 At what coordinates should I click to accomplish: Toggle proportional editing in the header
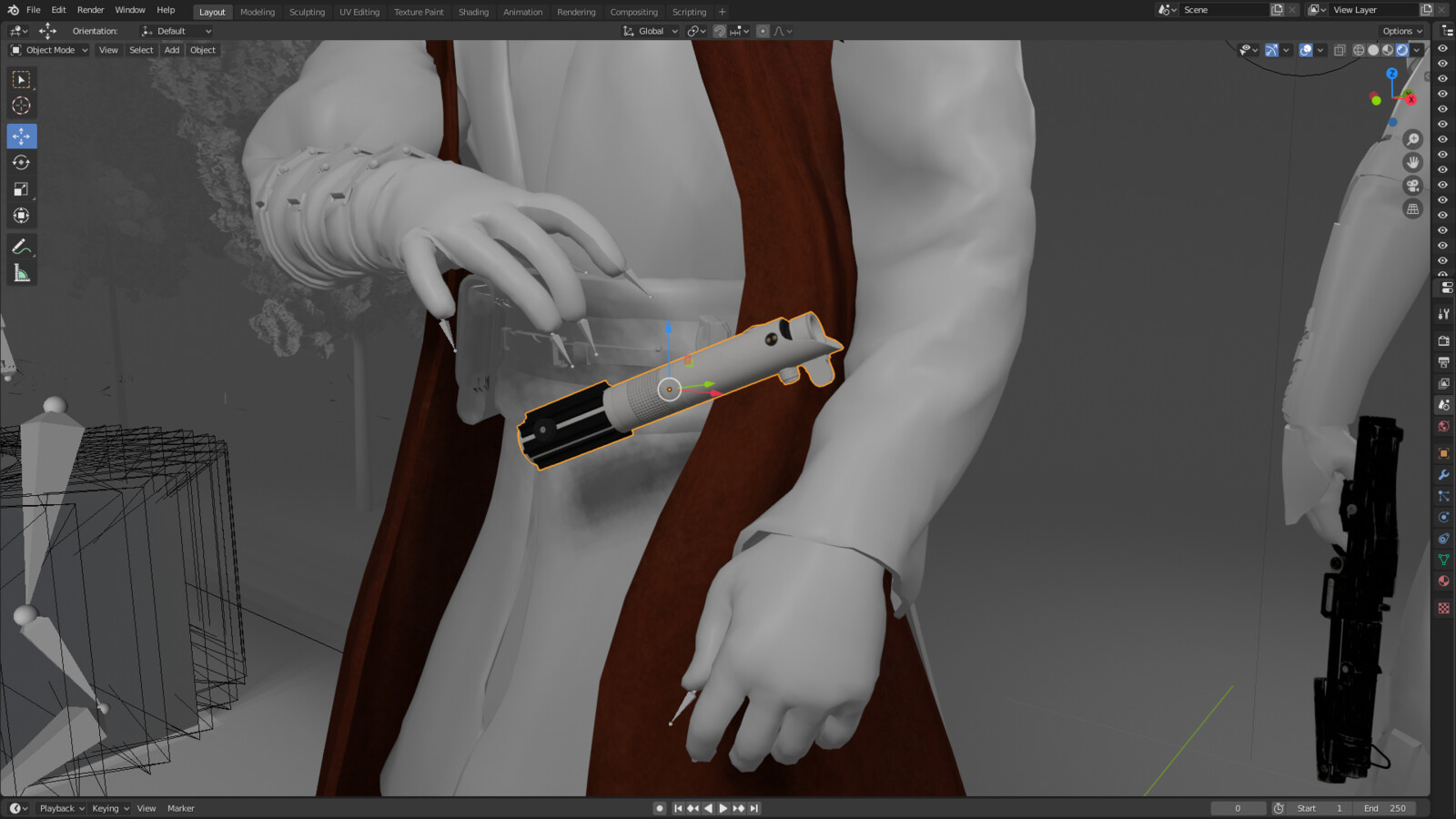(763, 31)
